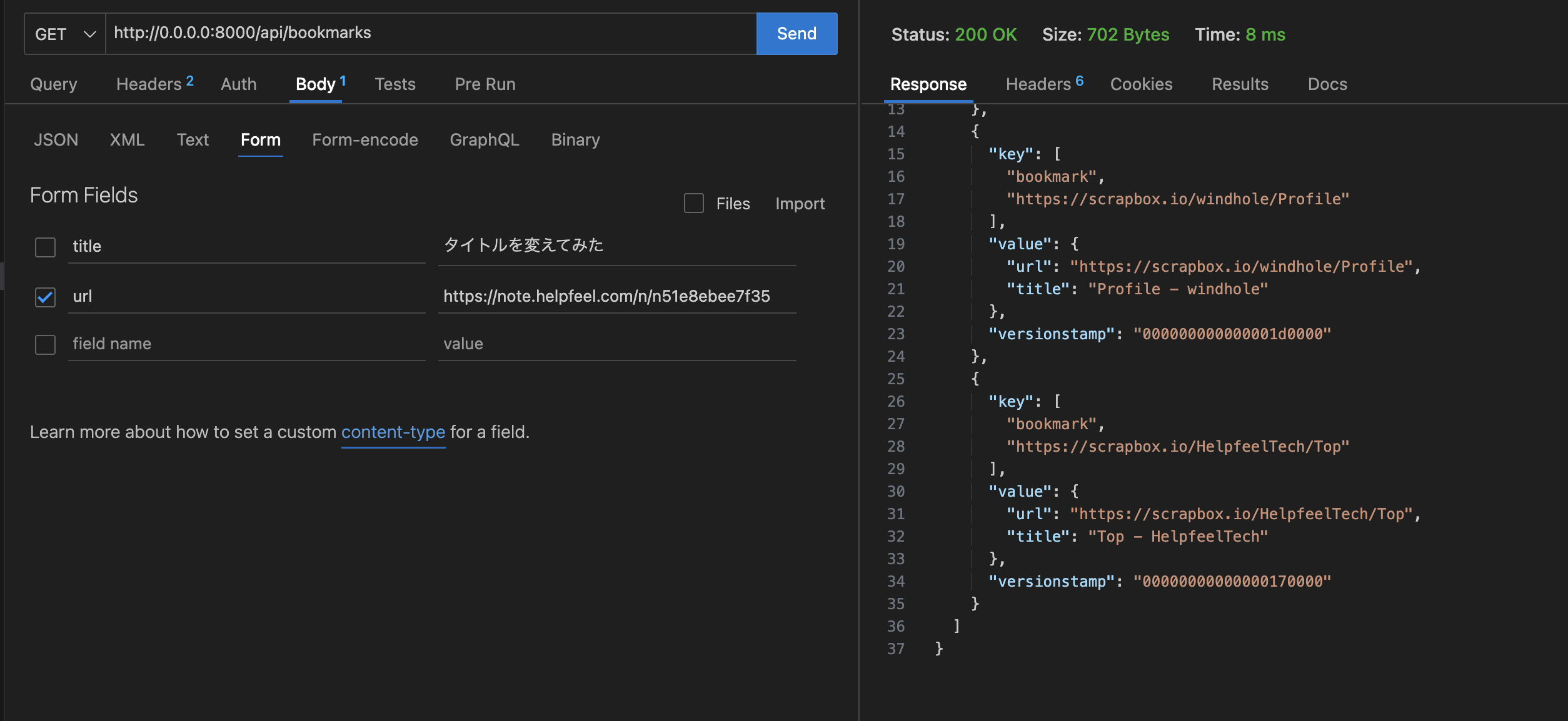Screen dimensions: 1568x721
Task: Select the GraphQL body type
Action: (484, 139)
